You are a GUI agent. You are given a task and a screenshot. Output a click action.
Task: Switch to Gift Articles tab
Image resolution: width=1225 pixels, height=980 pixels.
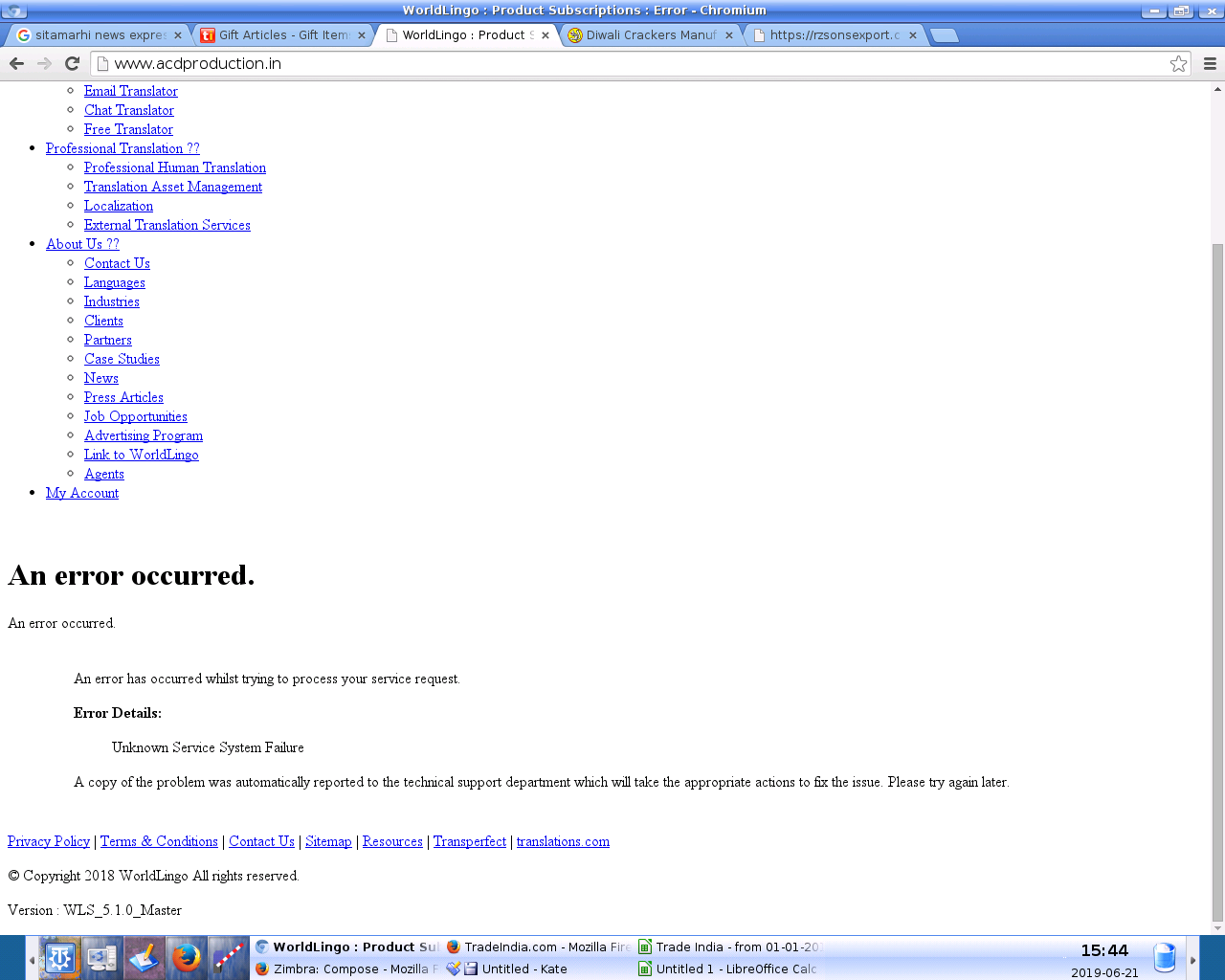[280, 35]
